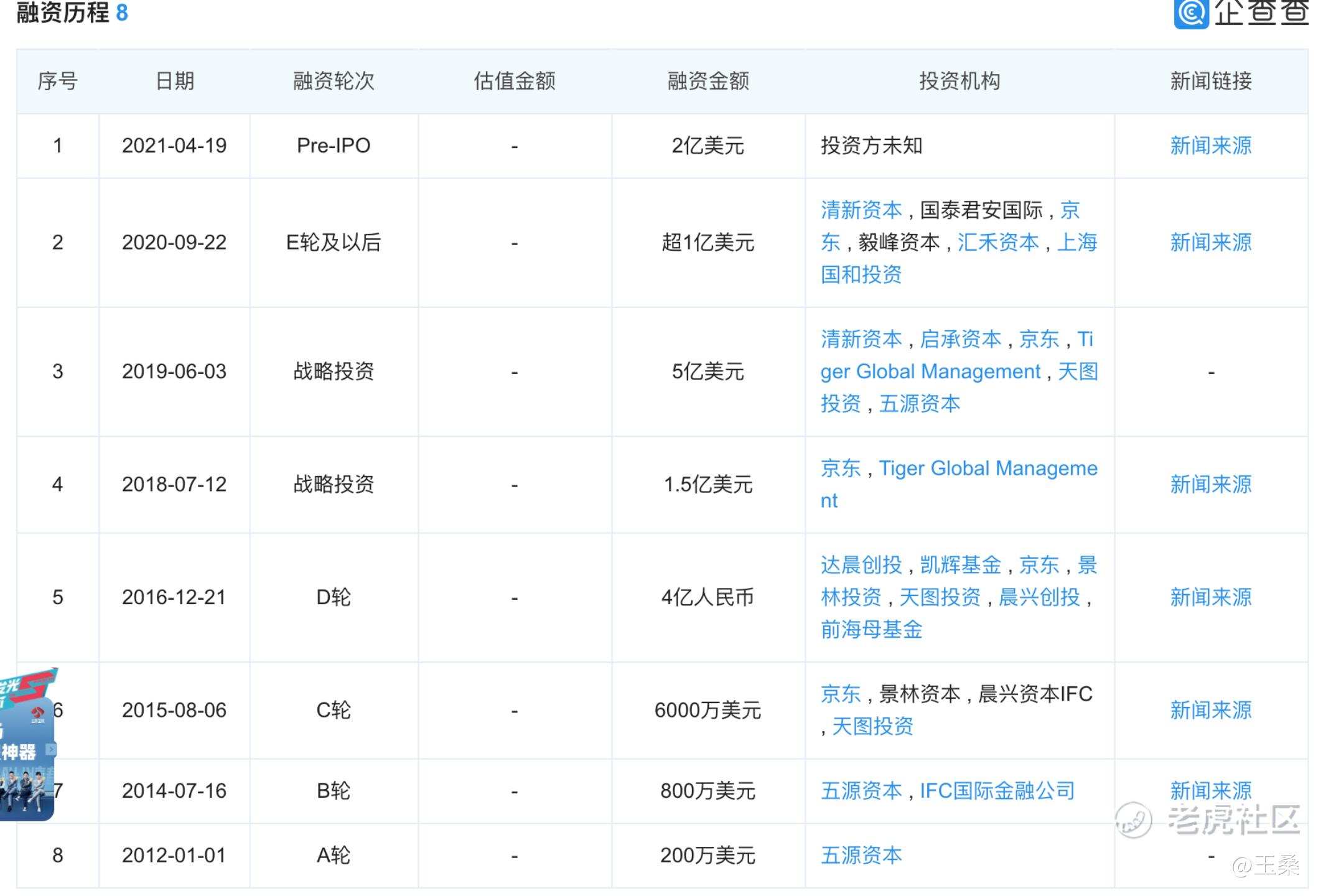Select the 投资方未知 cell

(x=959, y=146)
